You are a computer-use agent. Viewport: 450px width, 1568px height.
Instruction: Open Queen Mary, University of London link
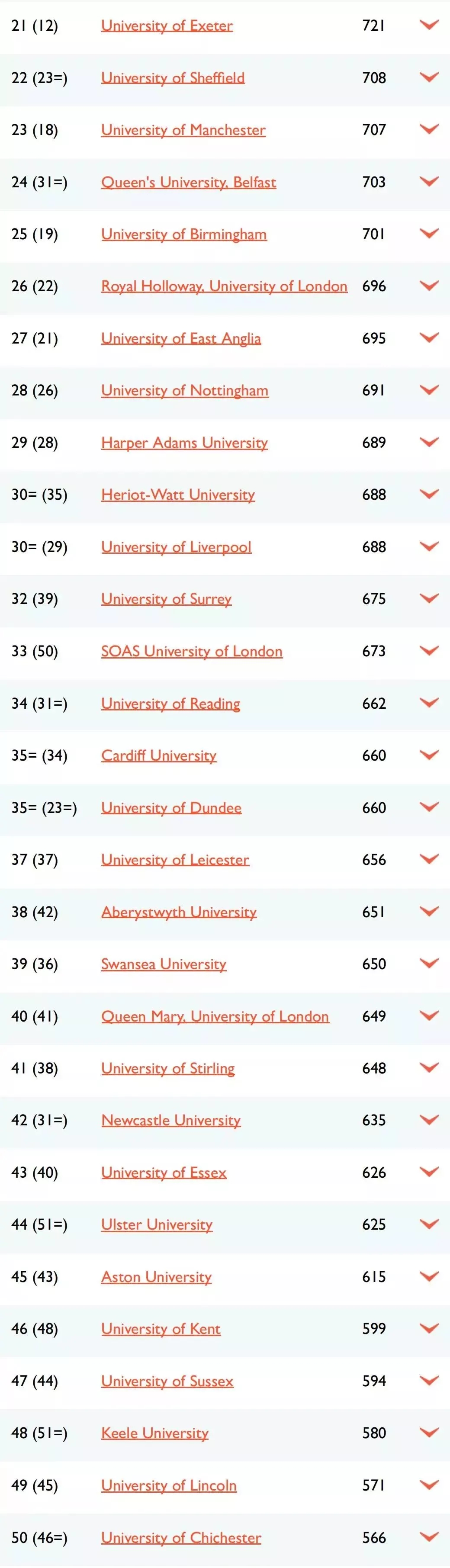(215, 1016)
